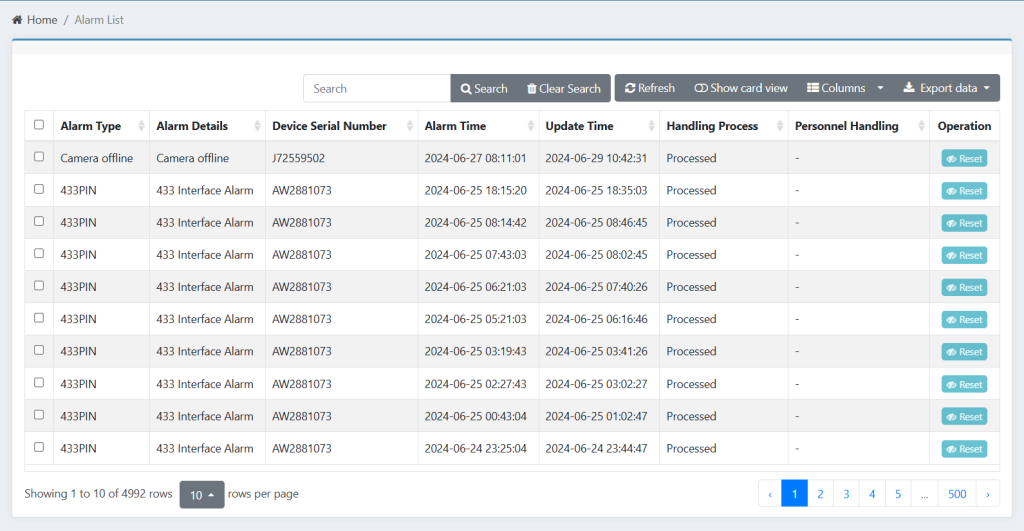Click the next page arrow
The image size is (1024, 531).
[988, 494]
